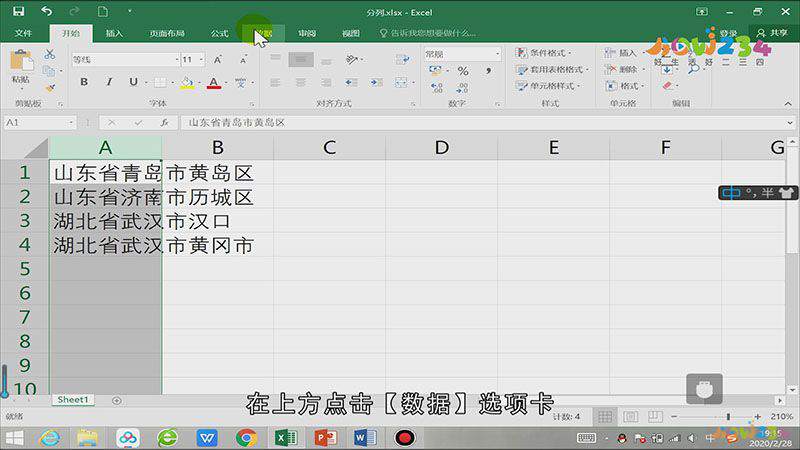Collapse the ribbon with chevron
The width and height of the screenshot is (800, 450).
[788, 104]
